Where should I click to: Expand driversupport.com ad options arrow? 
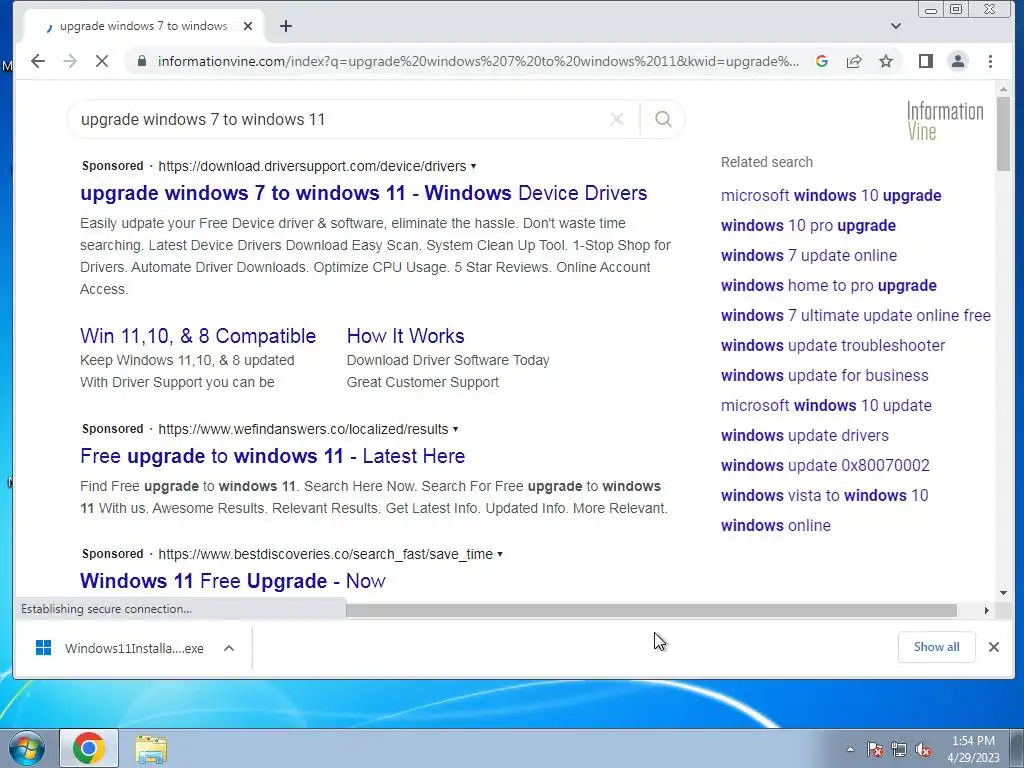click(x=473, y=166)
